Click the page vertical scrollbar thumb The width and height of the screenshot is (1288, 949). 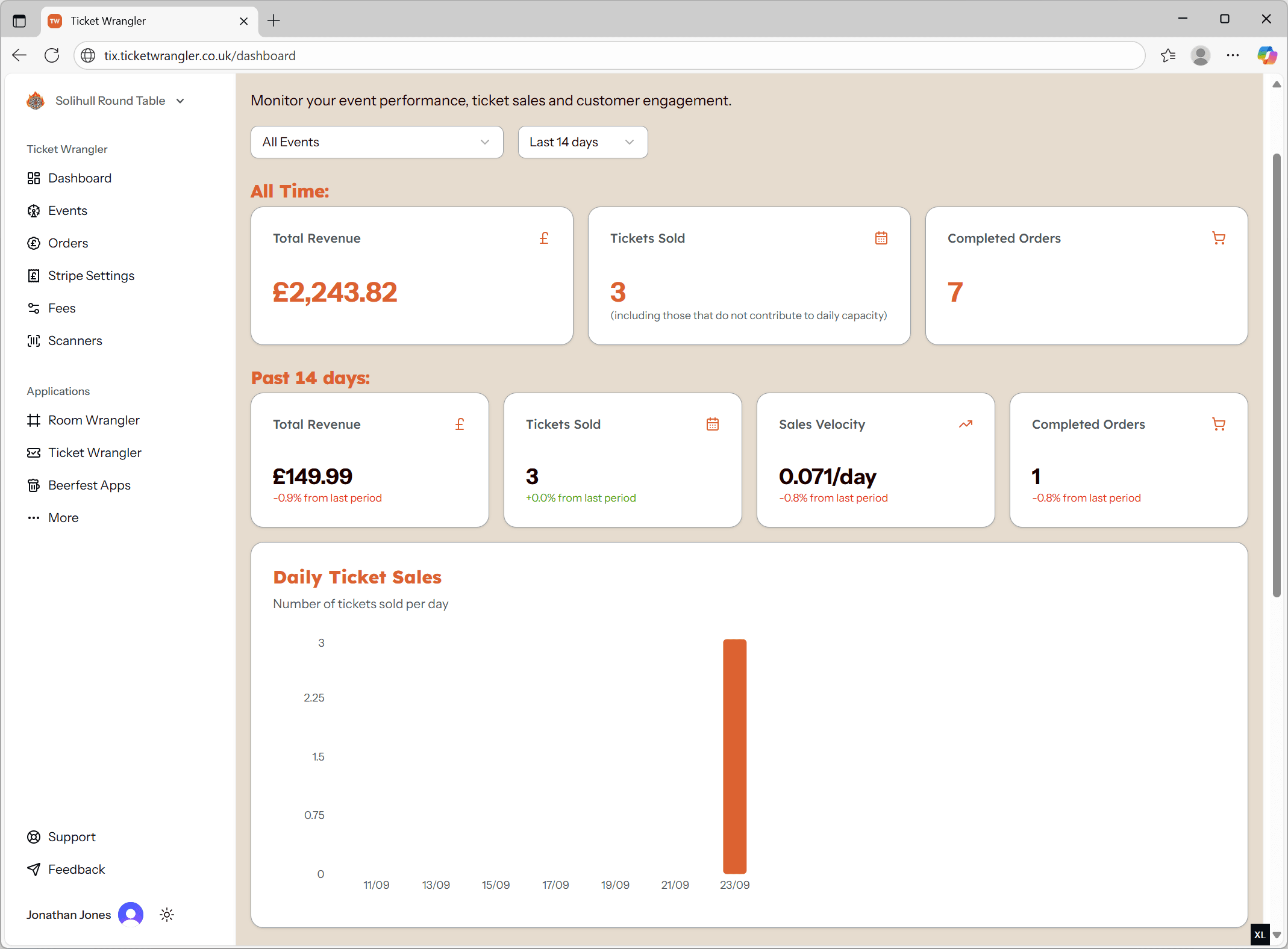click(1276, 373)
